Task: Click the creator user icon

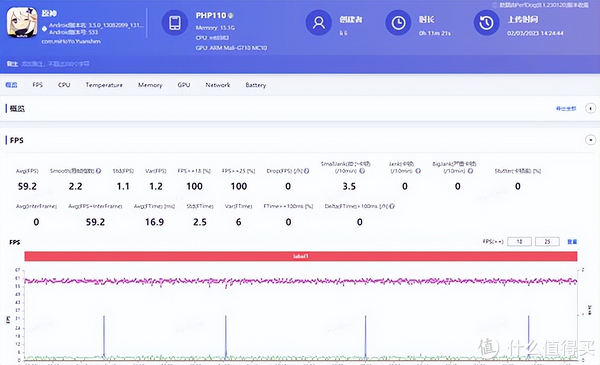Action: (319, 23)
